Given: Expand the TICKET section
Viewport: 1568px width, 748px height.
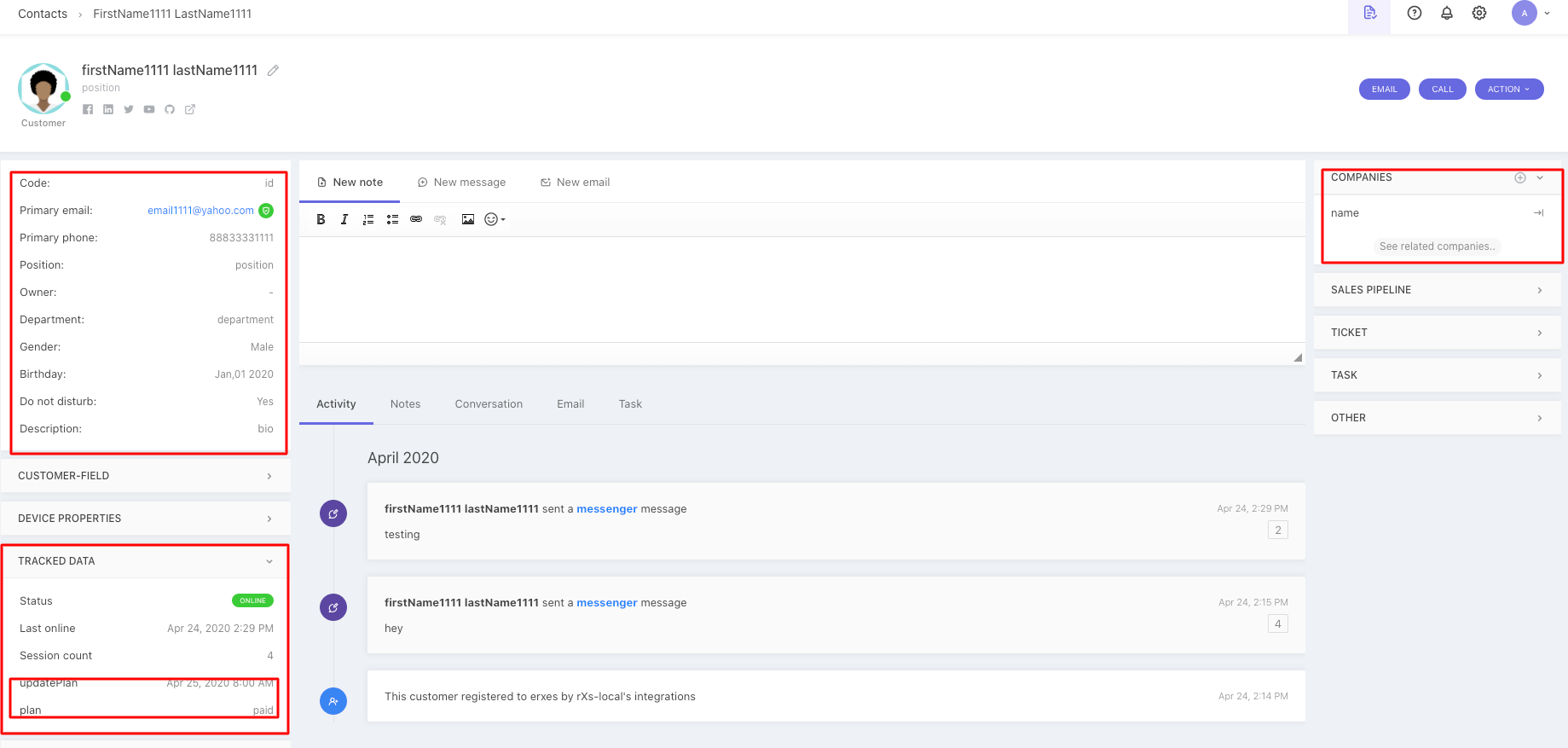Looking at the screenshot, I should [x=1438, y=333].
